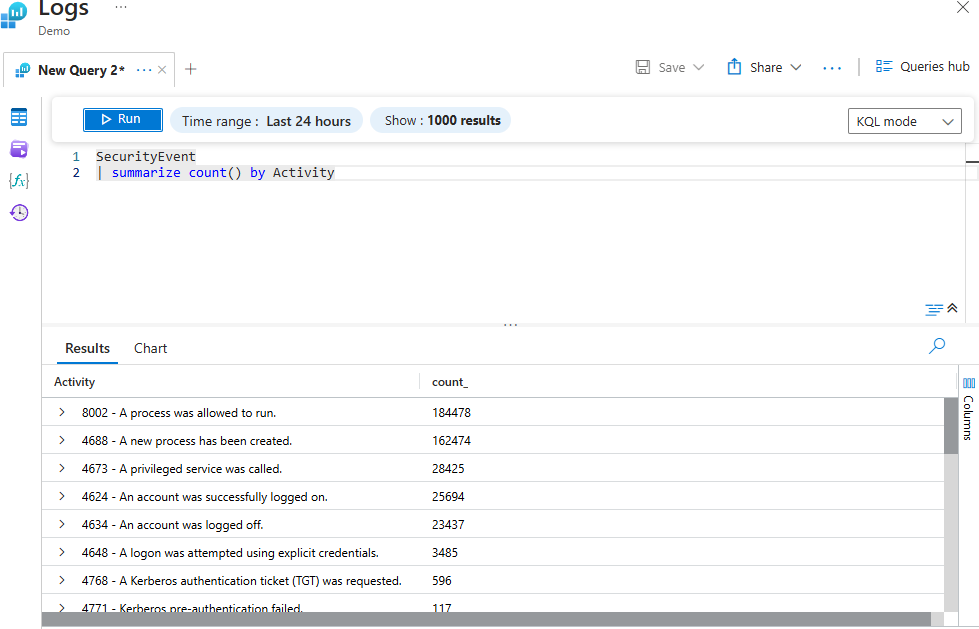This screenshot has width=979, height=629.
Task: Close the New Query 2 tab
Action: [162, 70]
